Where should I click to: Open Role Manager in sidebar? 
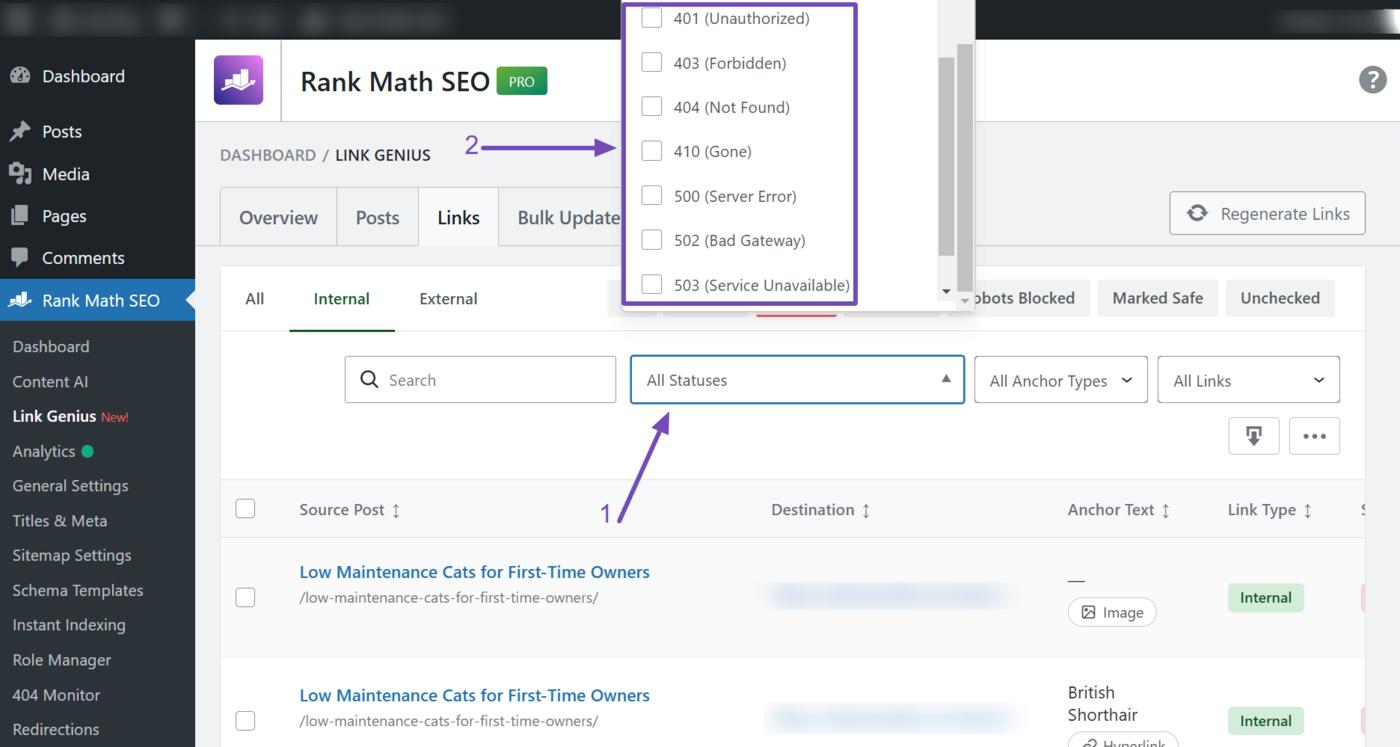(x=61, y=660)
